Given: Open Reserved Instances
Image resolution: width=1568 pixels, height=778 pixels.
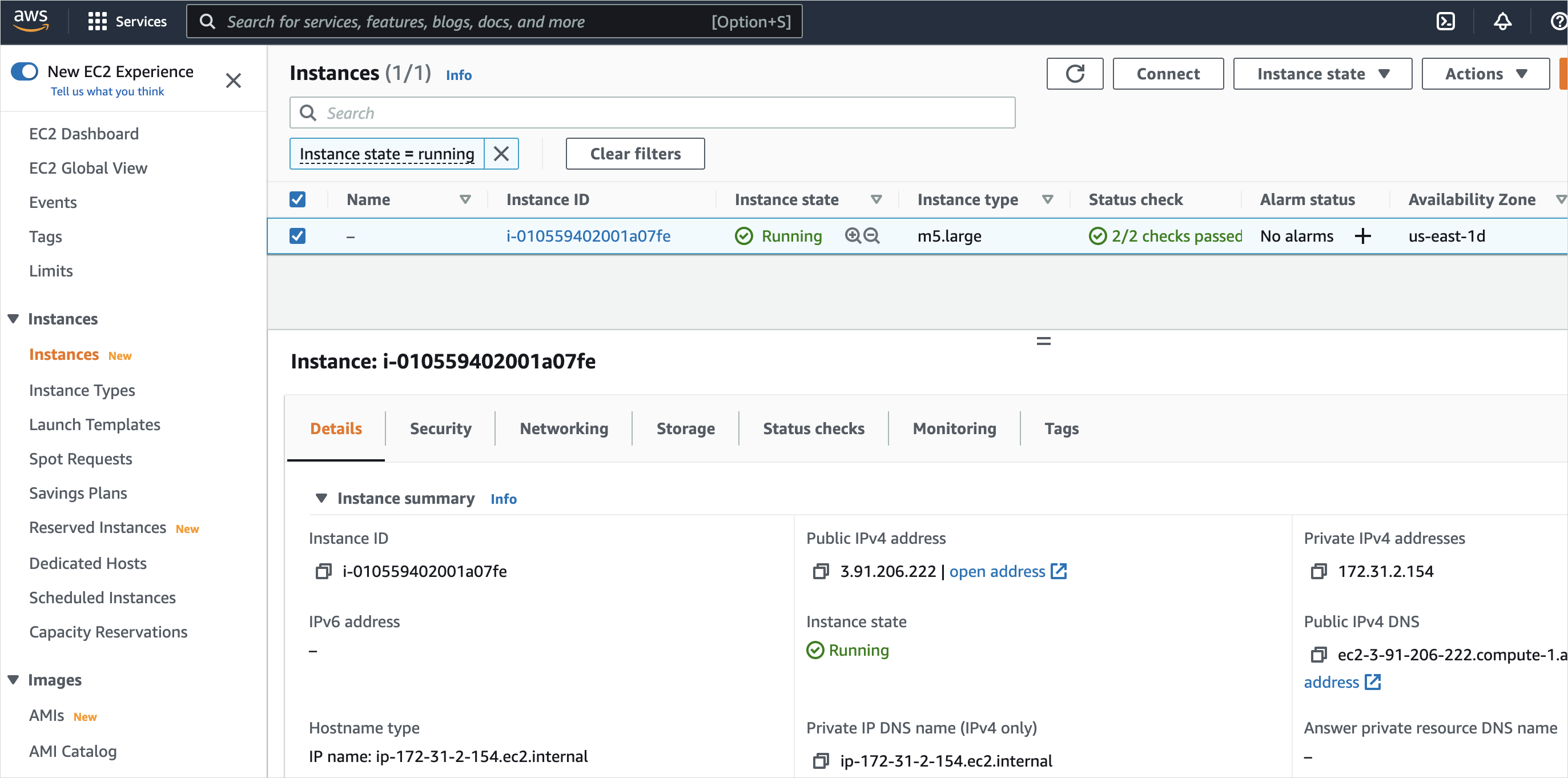Looking at the screenshot, I should (x=98, y=527).
